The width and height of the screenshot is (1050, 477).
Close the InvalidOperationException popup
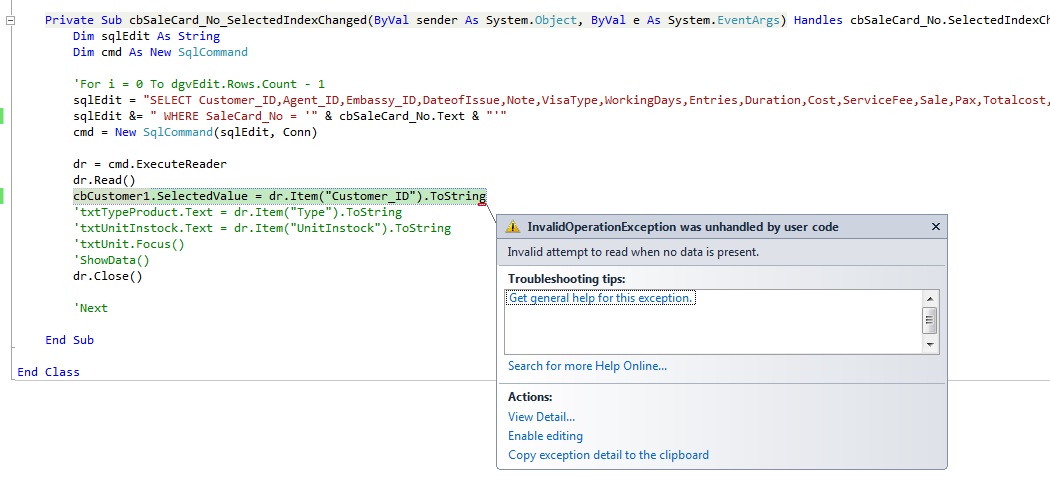(935, 227)
